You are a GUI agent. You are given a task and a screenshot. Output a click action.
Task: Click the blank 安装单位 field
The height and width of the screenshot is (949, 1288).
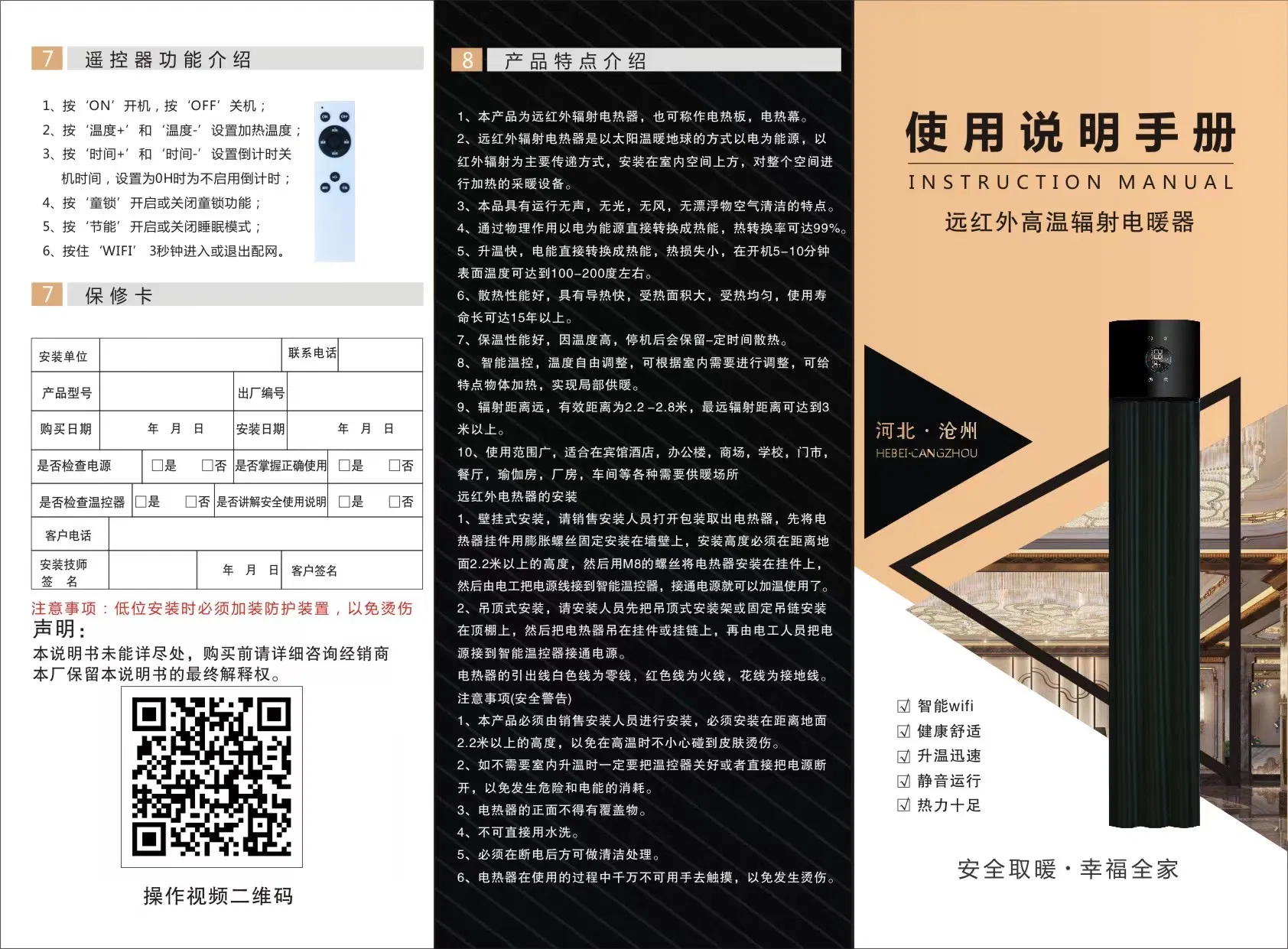(x=190, y=356)
